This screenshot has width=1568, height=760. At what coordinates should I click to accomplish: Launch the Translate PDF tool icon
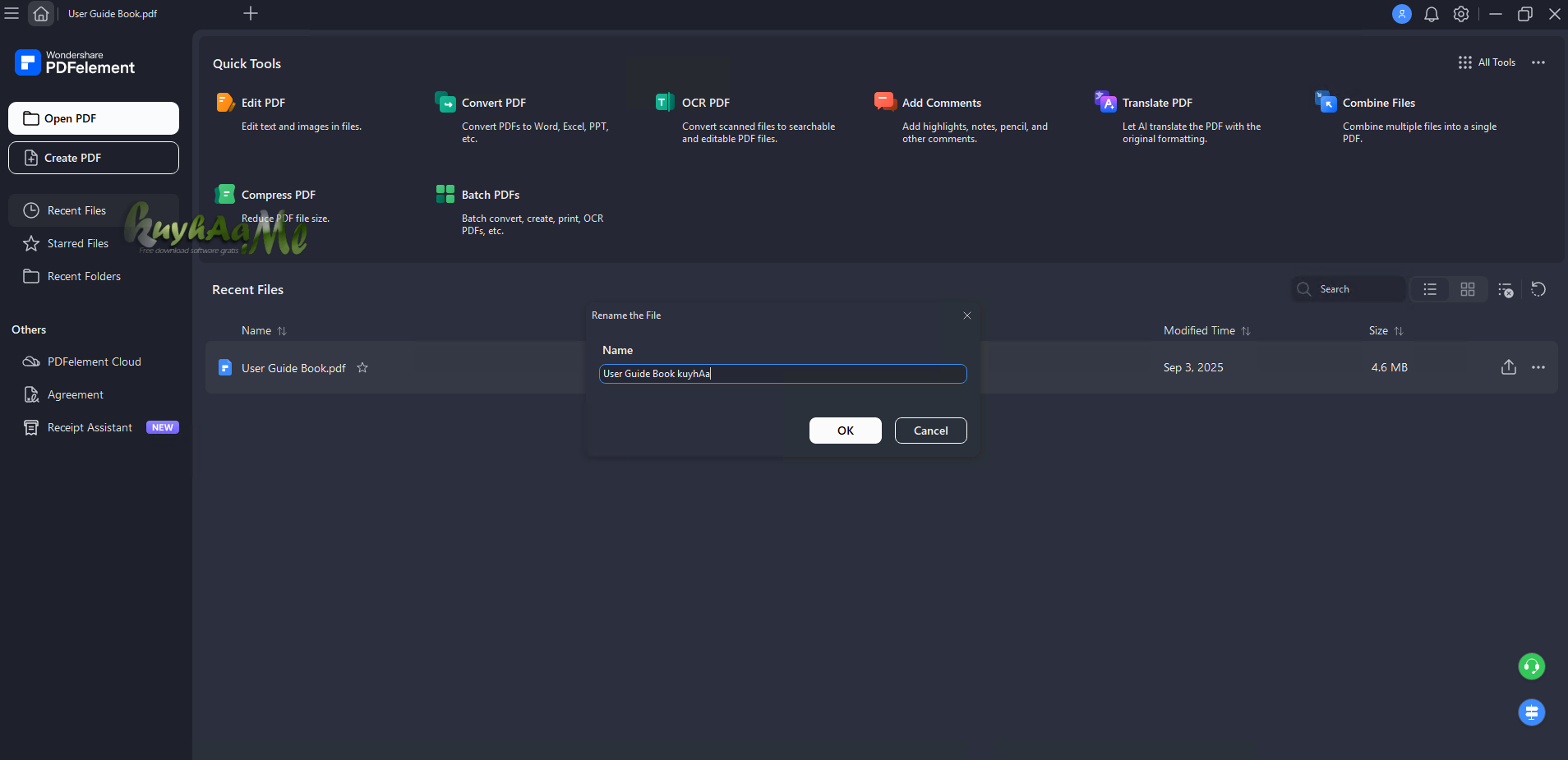1105,102
